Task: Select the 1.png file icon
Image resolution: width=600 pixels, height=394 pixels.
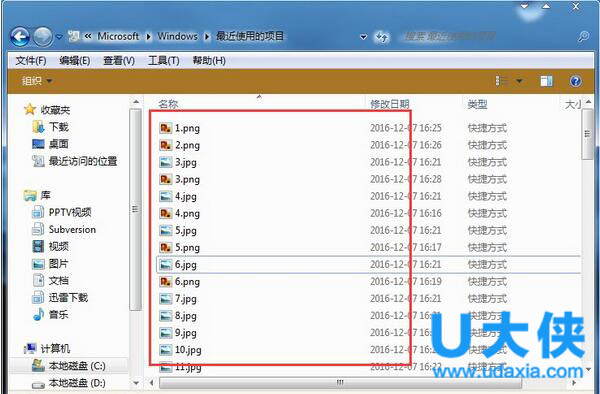Action: click(166, 128)
